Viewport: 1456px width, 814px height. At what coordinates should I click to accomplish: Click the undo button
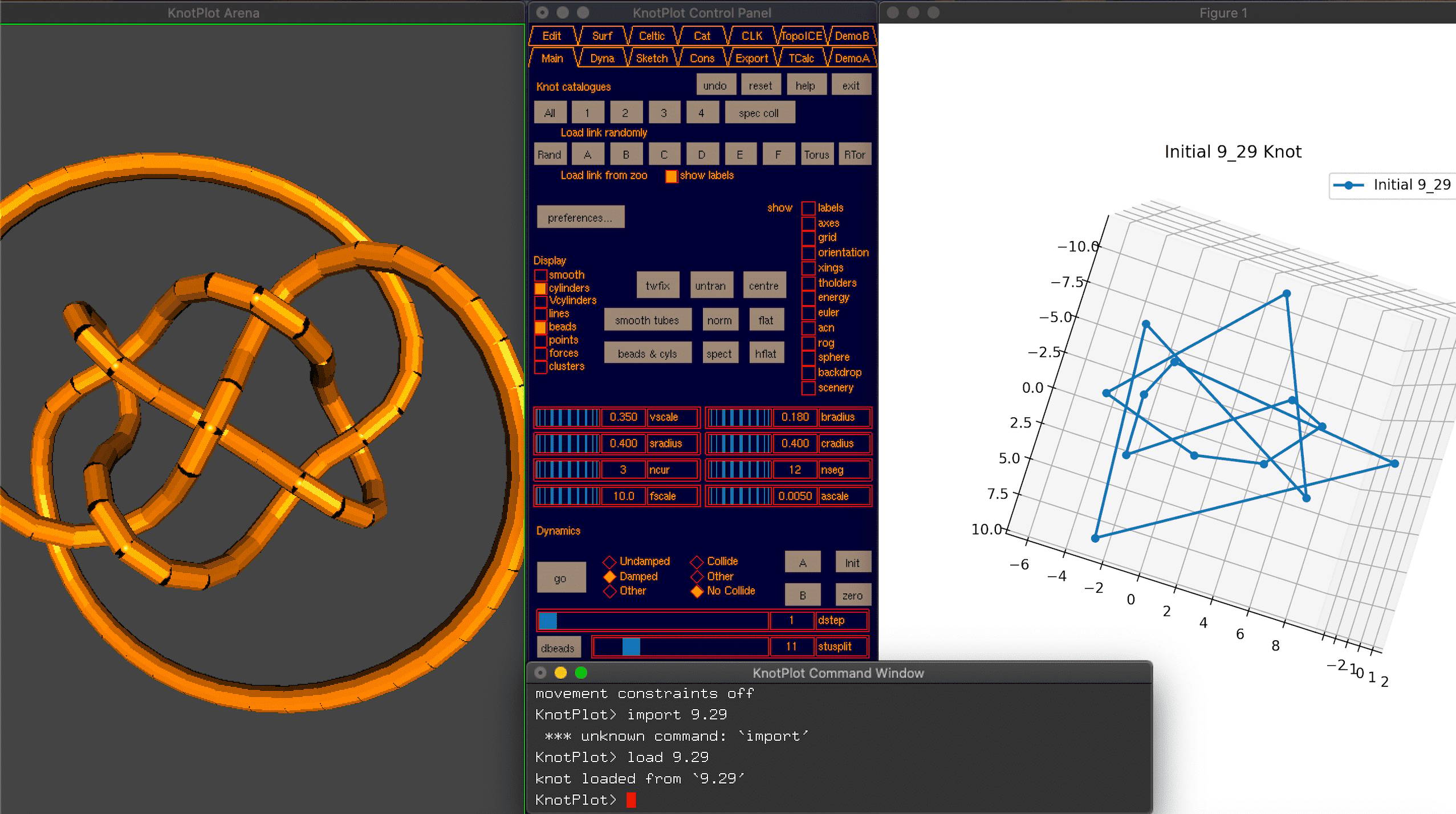tap(715, 86)
